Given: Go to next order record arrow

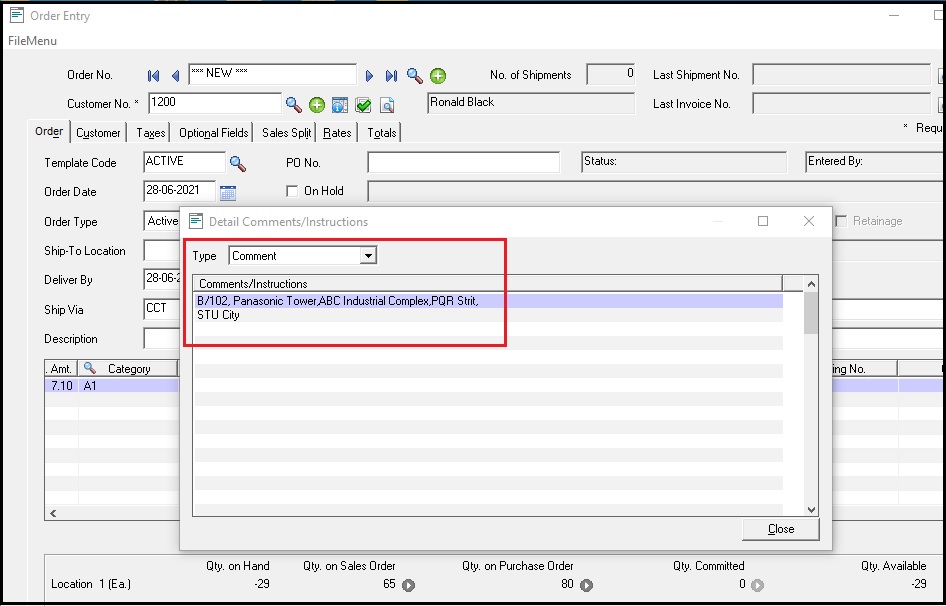Looking at the screenshot, I should pyautogui.click(x=369, y=75).
